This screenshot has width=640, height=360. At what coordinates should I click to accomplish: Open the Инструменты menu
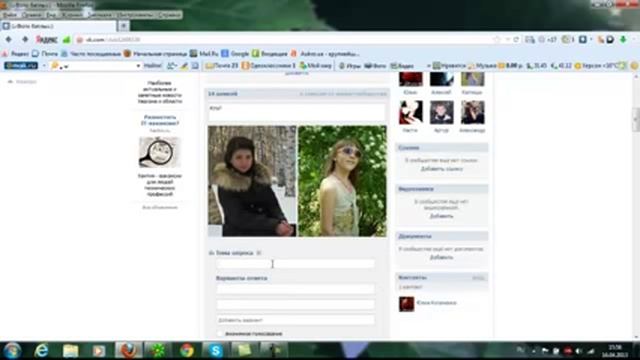click(135, 15)
